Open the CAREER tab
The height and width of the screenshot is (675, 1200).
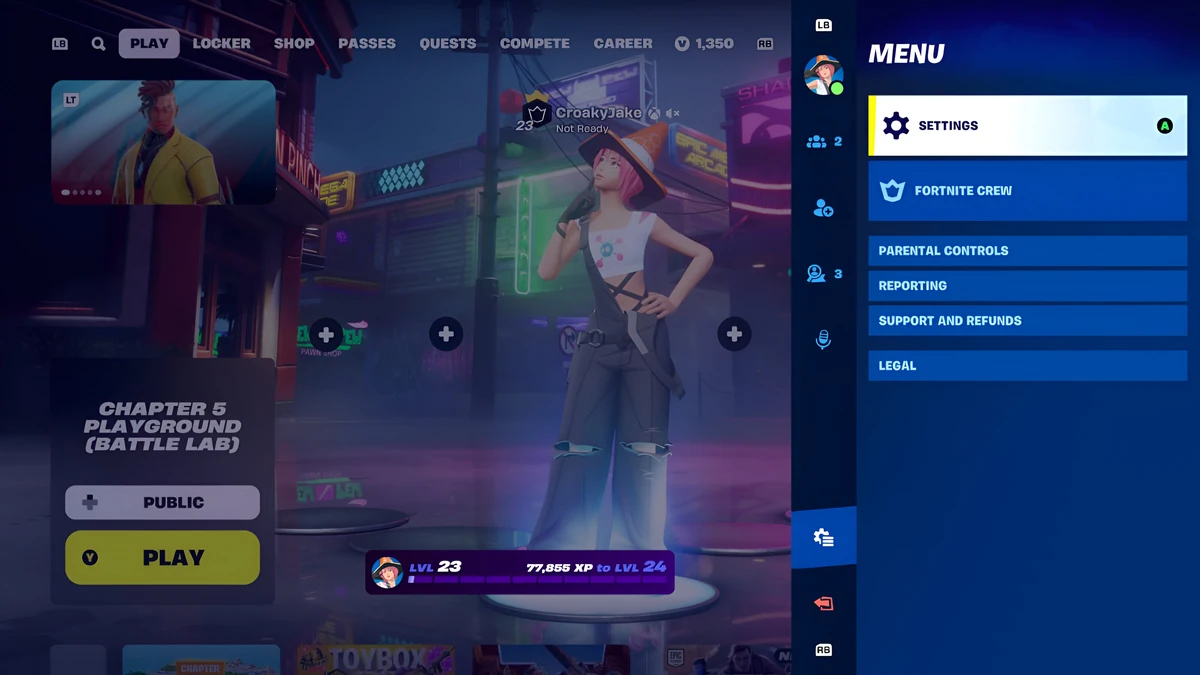tap(622, 43)
